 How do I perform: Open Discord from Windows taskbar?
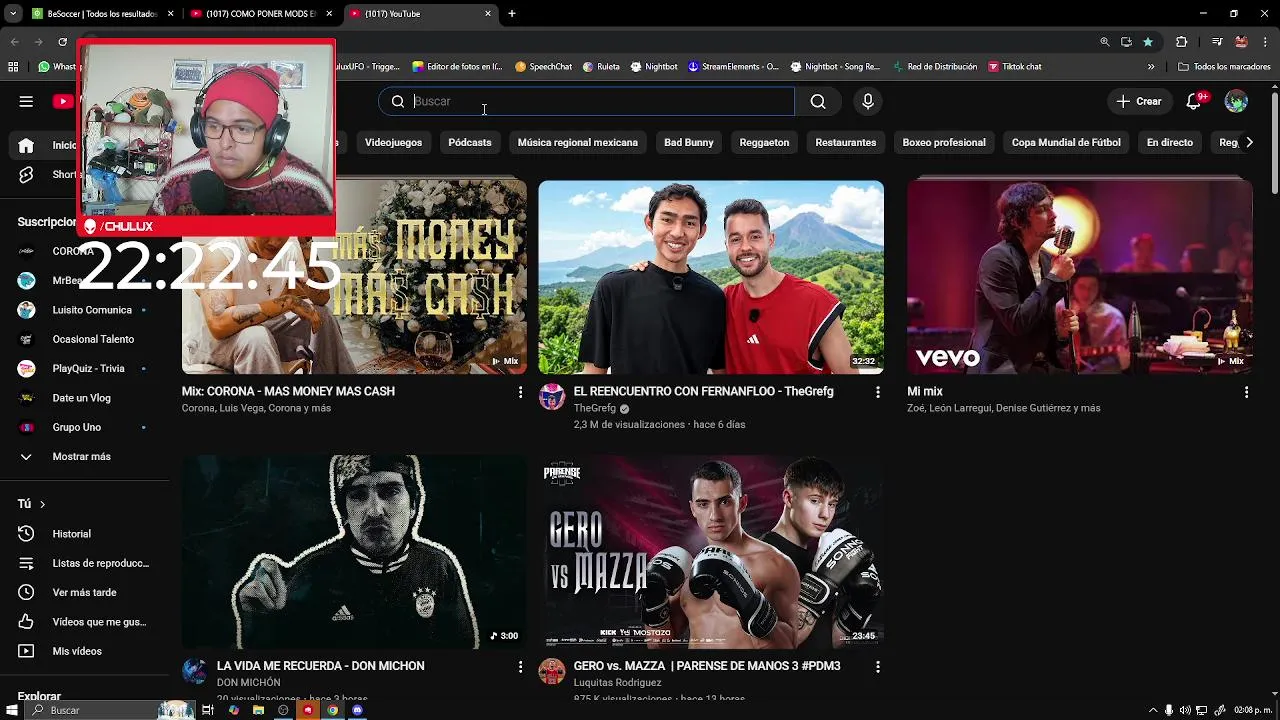point(357,710)
